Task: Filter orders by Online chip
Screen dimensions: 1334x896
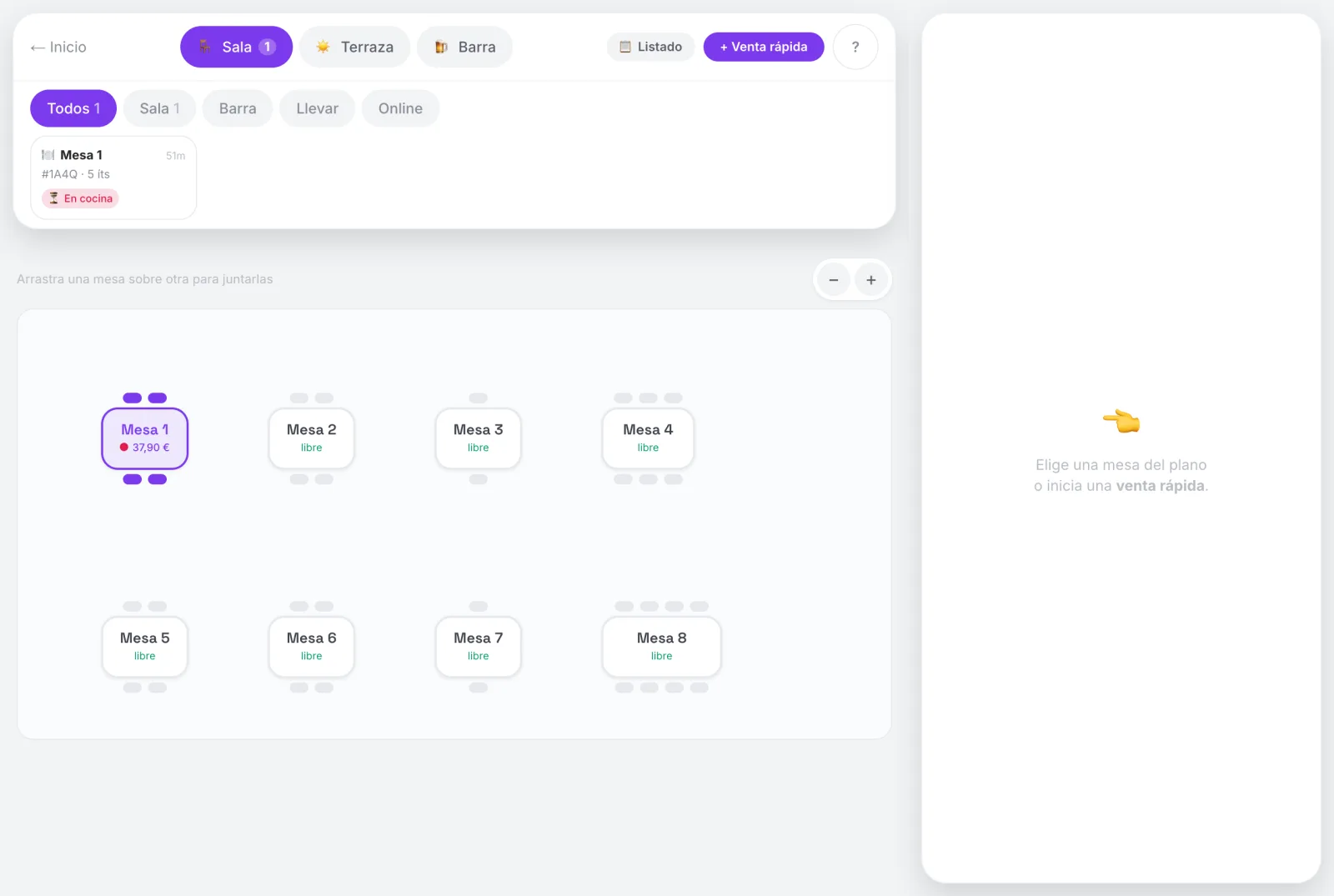Action: point(400,108)
